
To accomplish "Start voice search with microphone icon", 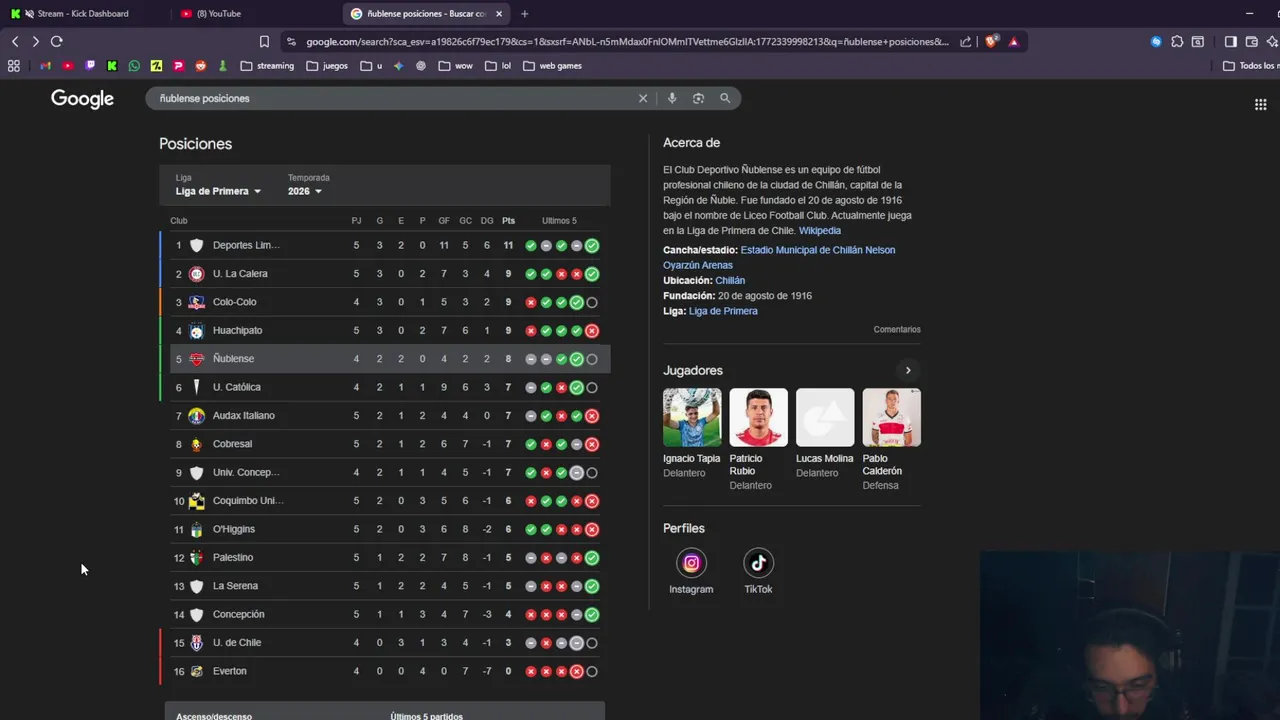I will [672, 98].
